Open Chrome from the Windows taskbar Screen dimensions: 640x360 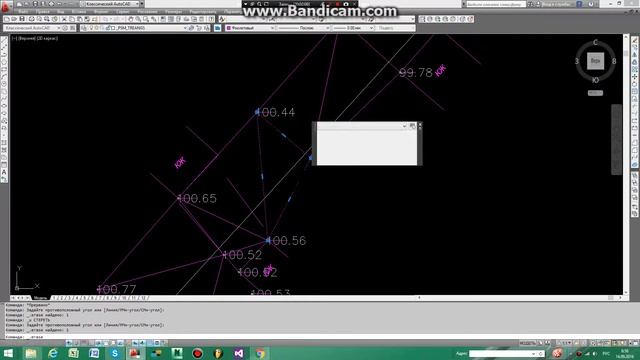tap(260, 353)
